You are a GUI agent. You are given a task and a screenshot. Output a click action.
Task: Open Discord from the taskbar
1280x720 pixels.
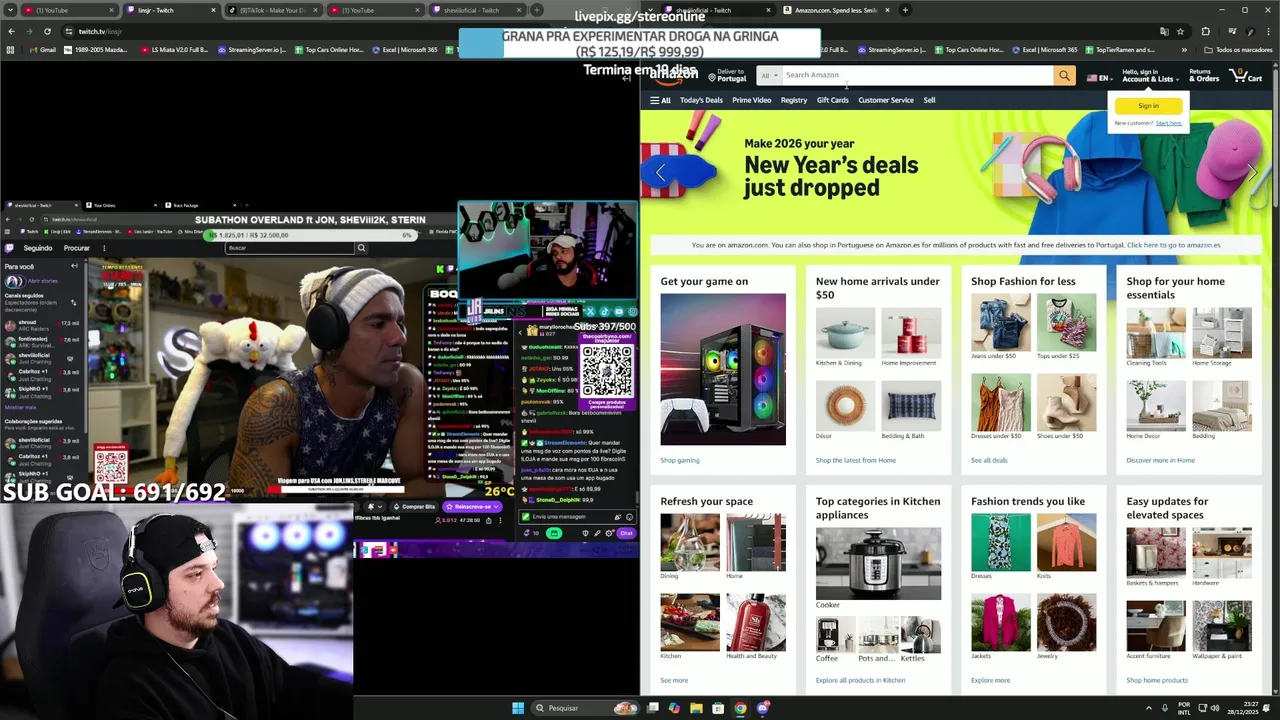[x=763, y=708]
